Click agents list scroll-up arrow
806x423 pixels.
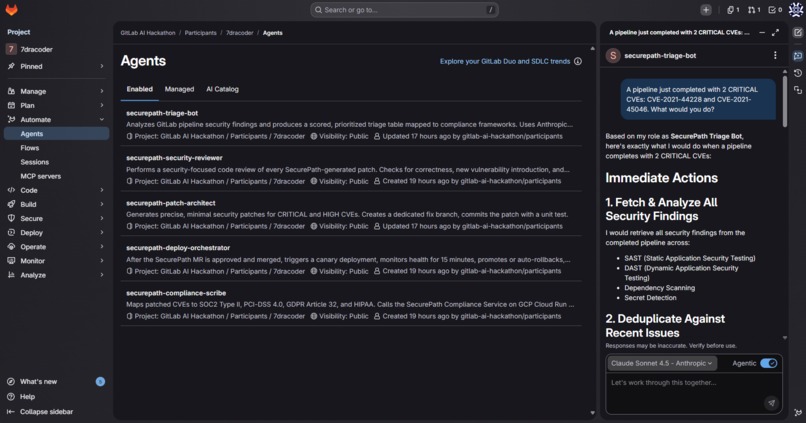click(592, 48)
